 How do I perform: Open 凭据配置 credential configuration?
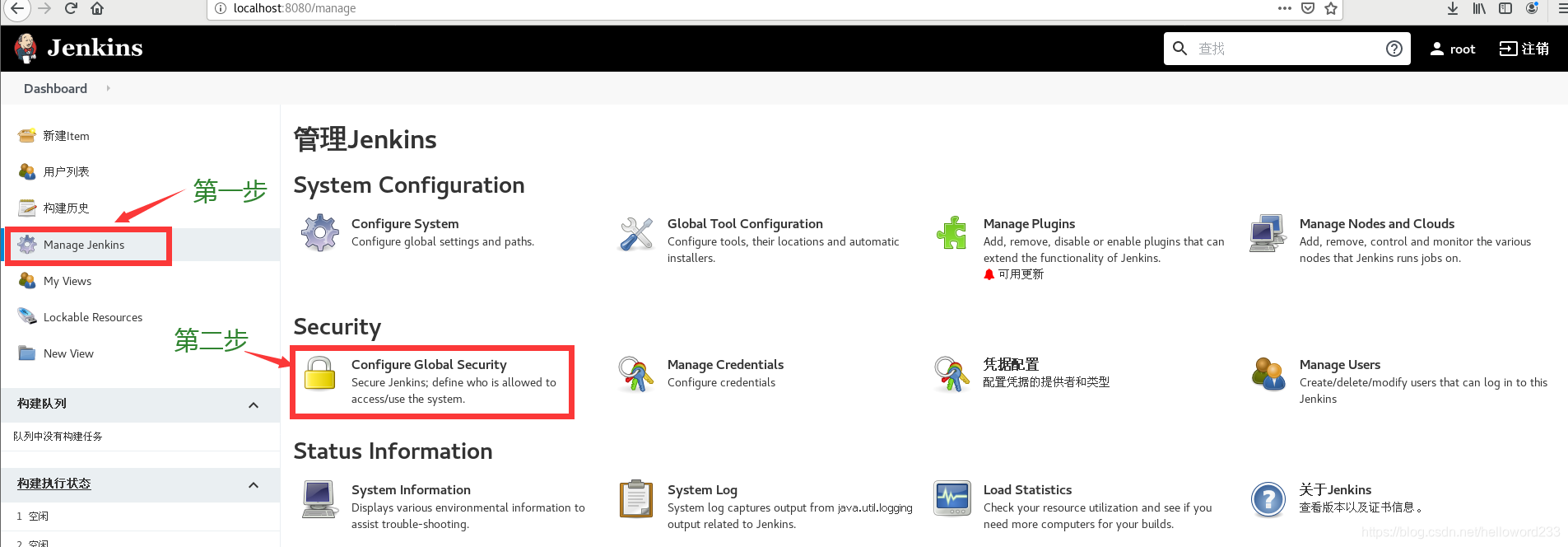pyautogui.click(x=1011, y=364)
